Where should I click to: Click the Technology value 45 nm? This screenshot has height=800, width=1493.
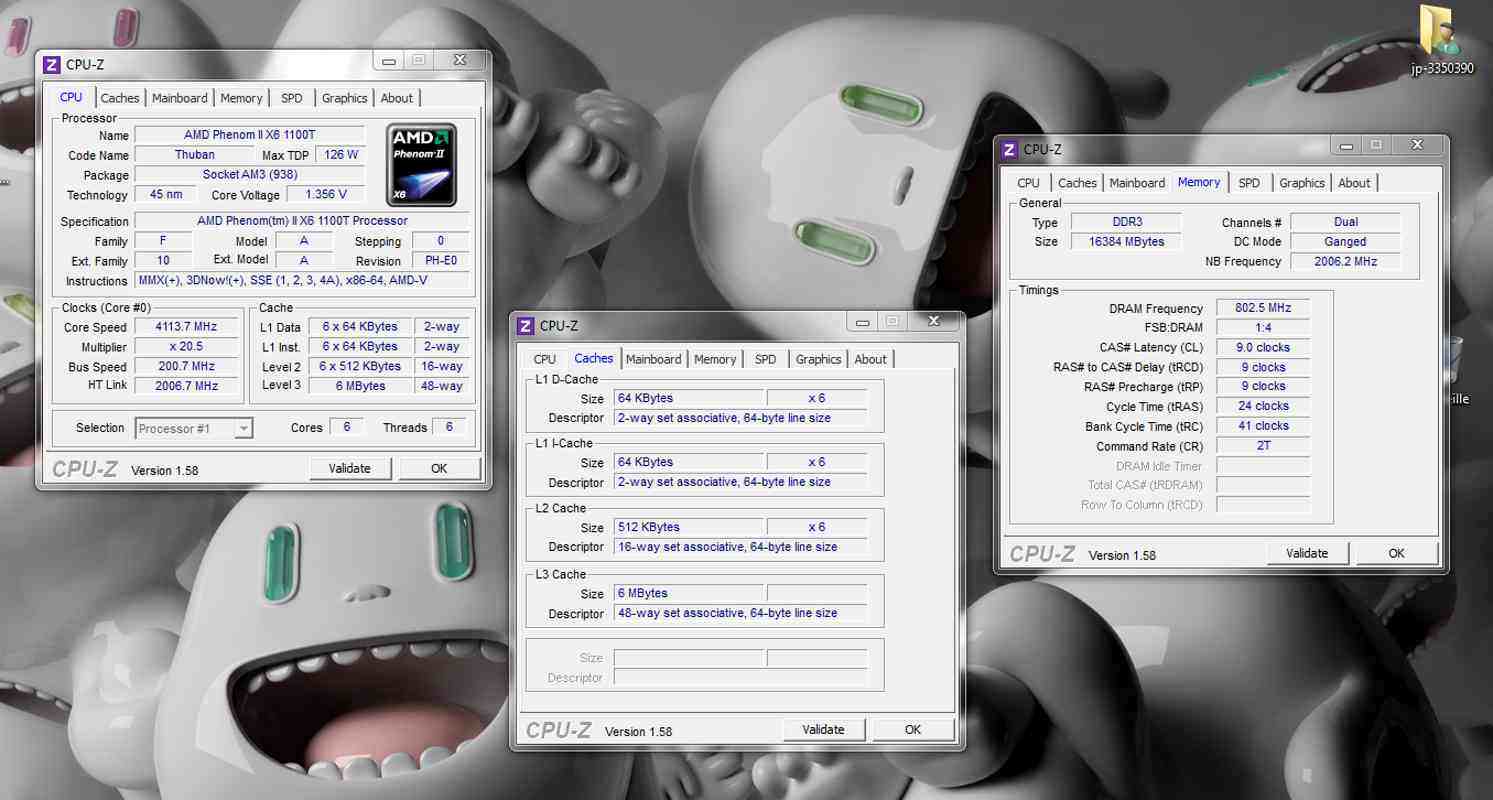click(166, 195)
